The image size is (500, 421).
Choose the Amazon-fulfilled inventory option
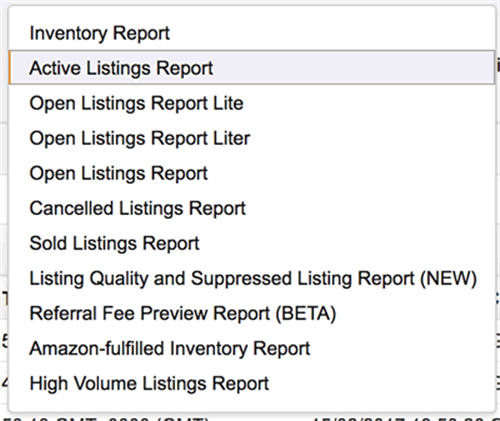pos(252,348)
